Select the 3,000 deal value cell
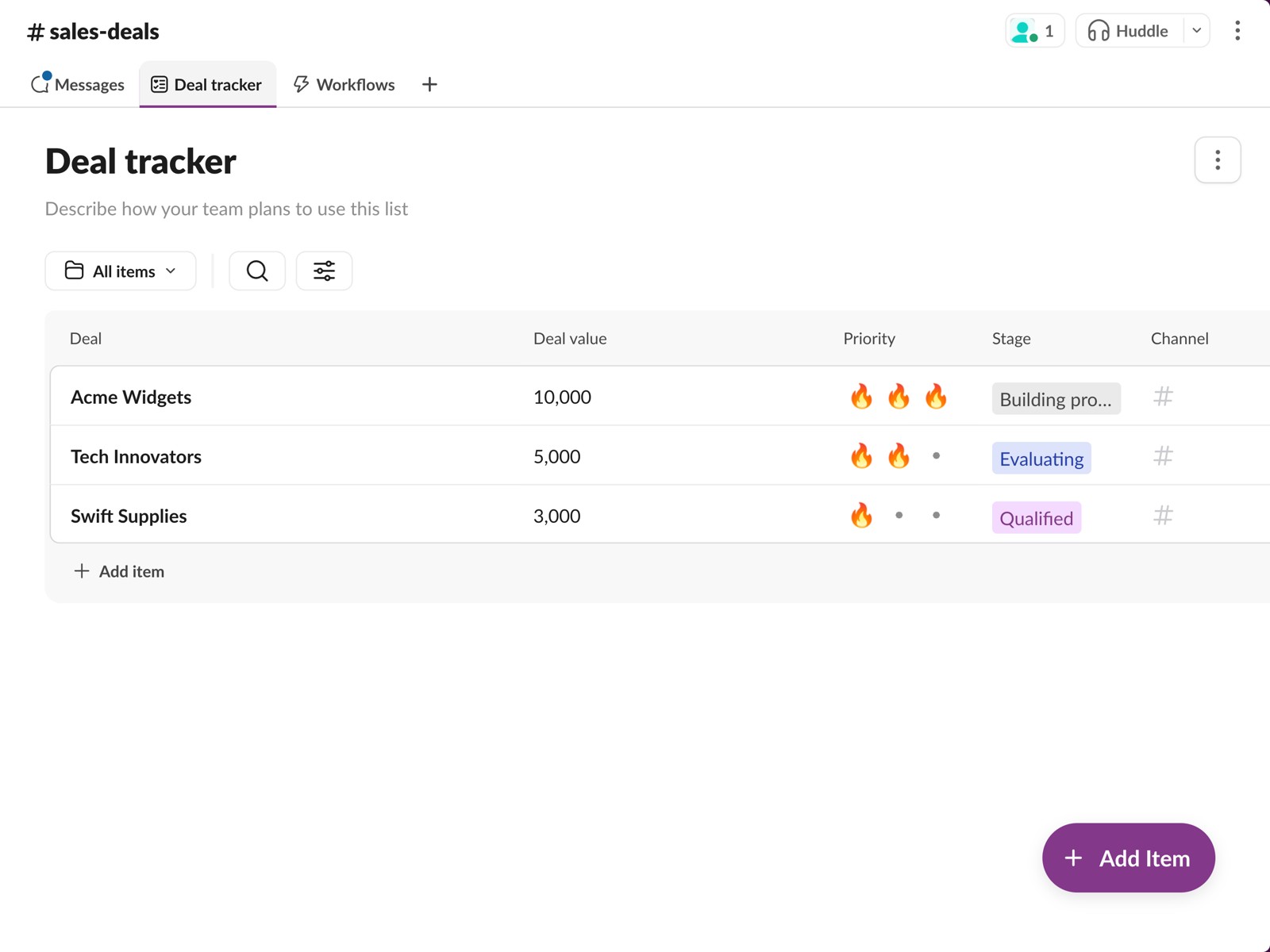This screenshot has height=952, width=1270. coord(556,516)
